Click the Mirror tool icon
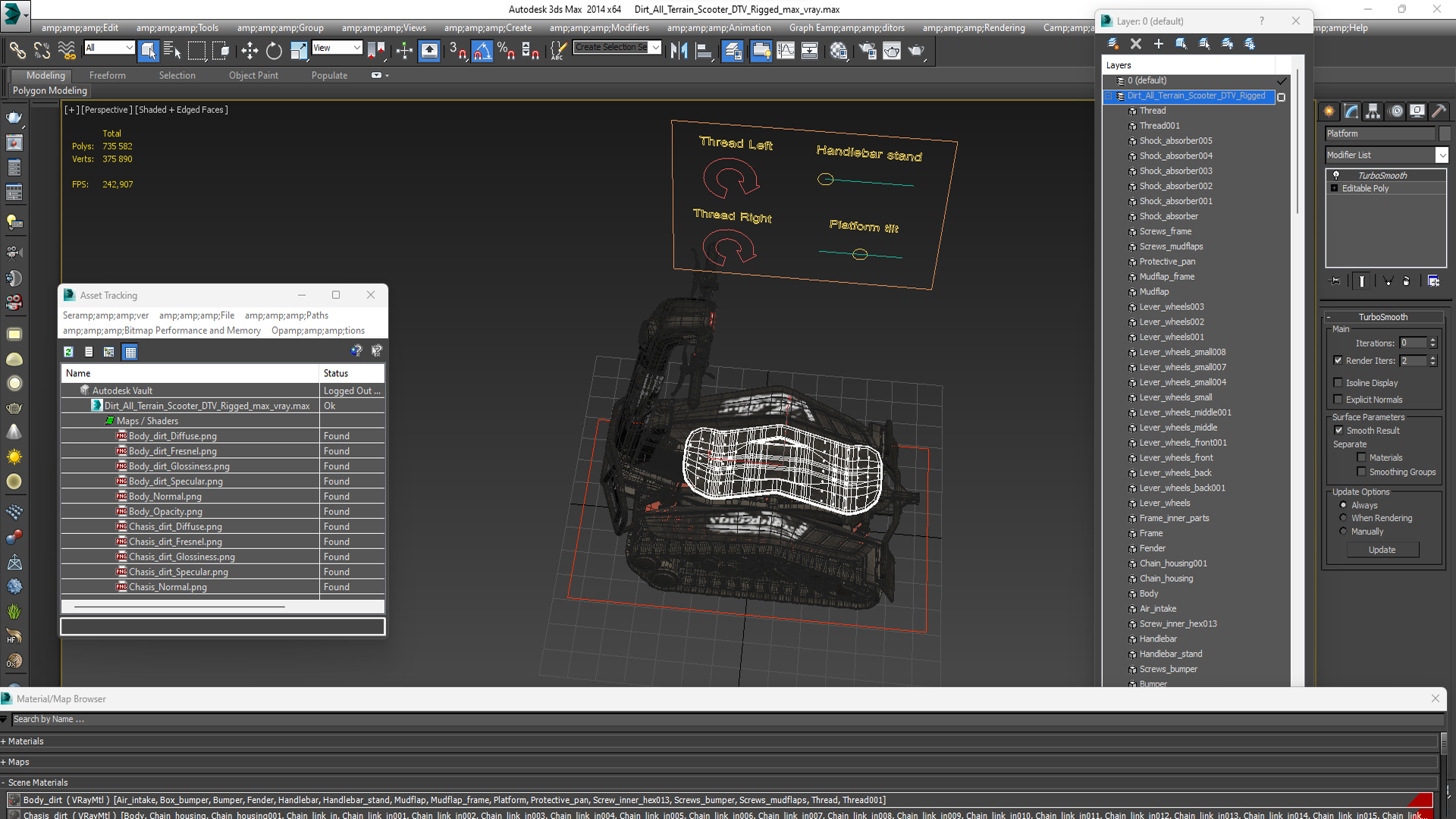 [679, 51]
